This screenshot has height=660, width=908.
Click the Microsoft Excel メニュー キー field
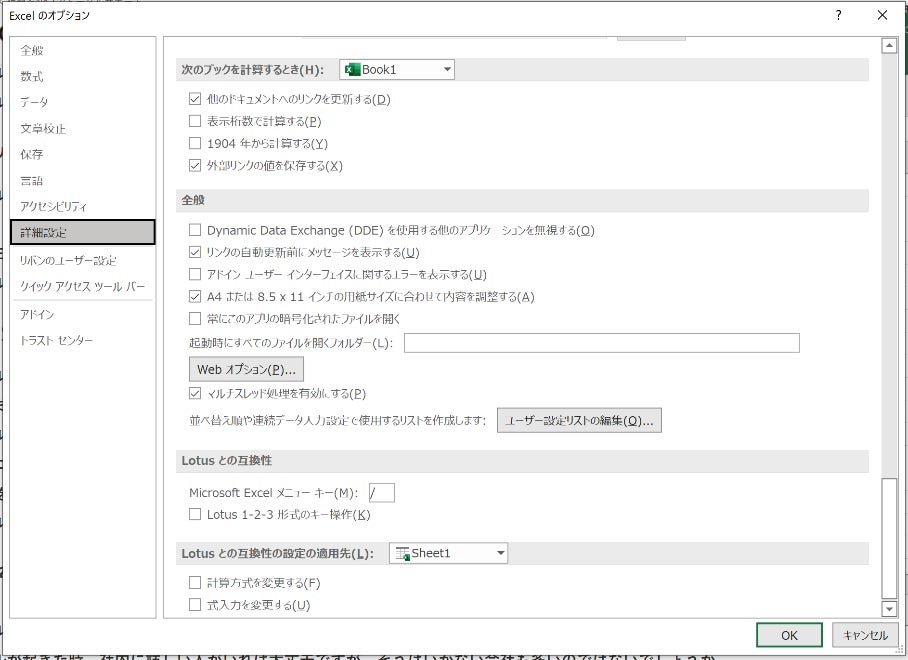pyautogui.click(x=382, y=493)
